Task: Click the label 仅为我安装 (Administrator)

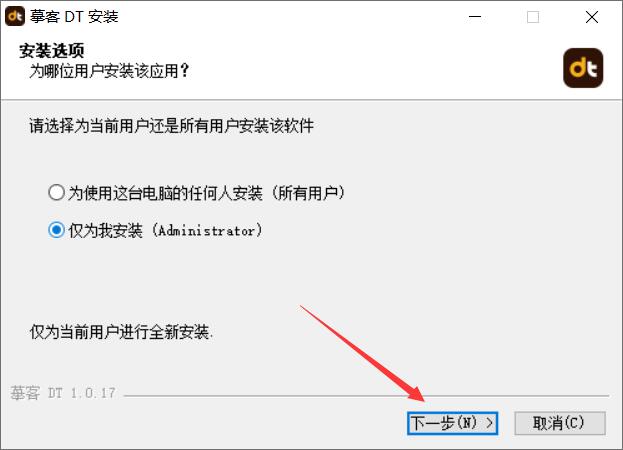Action: 165,230
